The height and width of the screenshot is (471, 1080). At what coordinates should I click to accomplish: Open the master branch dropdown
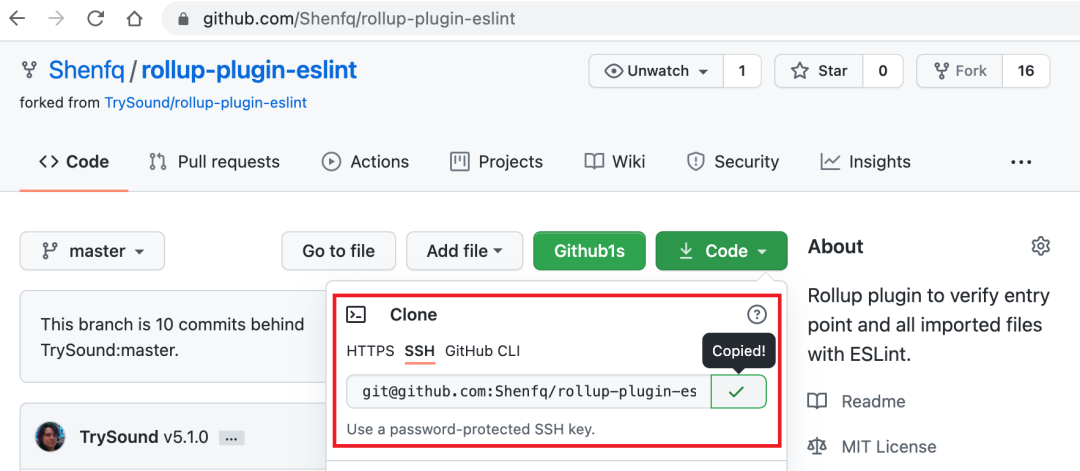92,251
